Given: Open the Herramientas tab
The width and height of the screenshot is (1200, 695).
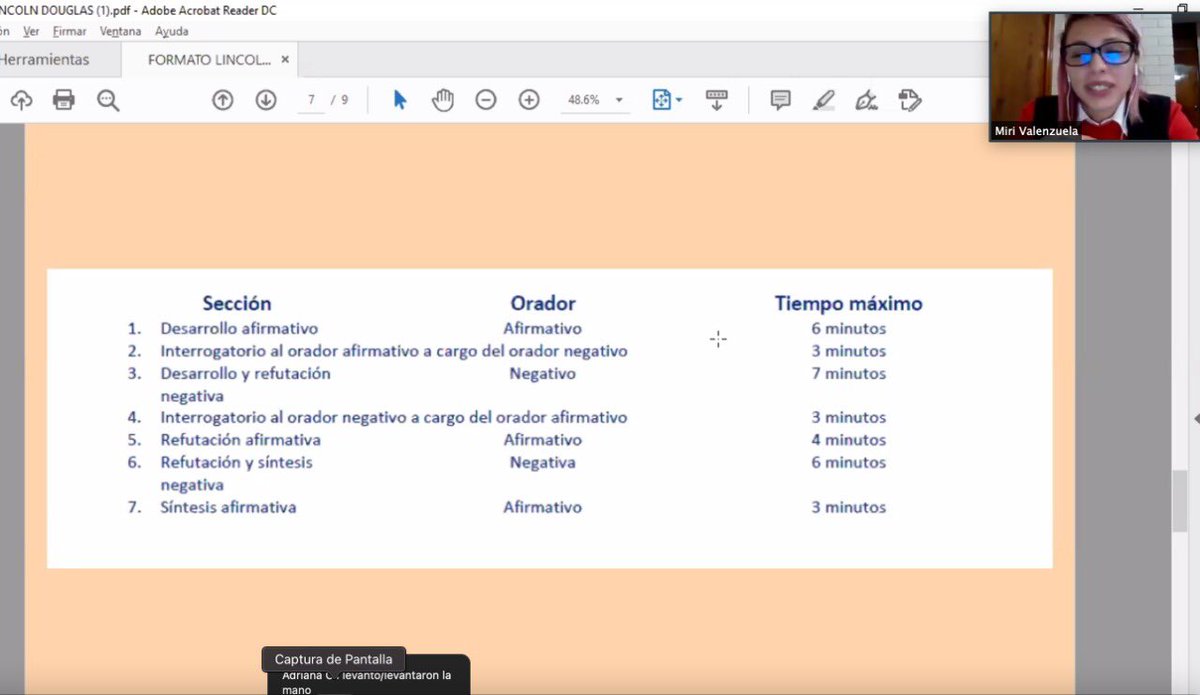Looking at the screenshot, I should pyautogui.click(x=44, y=60).
